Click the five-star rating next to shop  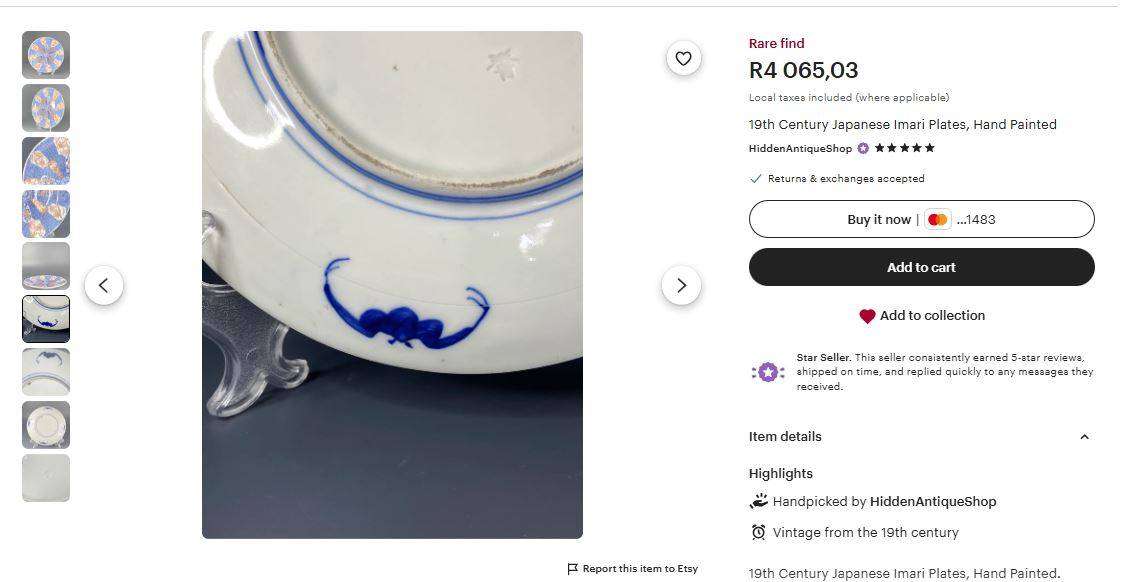tap(904, 149)
